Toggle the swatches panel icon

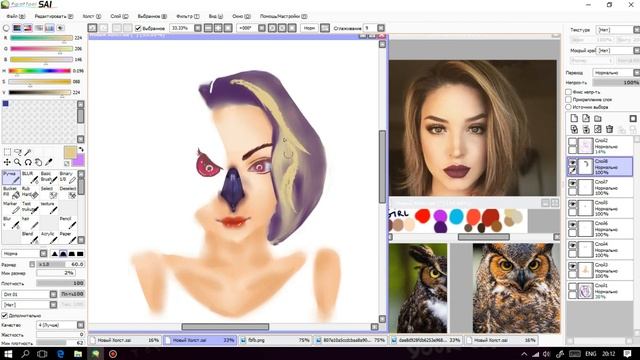click(x=49, y=28)
